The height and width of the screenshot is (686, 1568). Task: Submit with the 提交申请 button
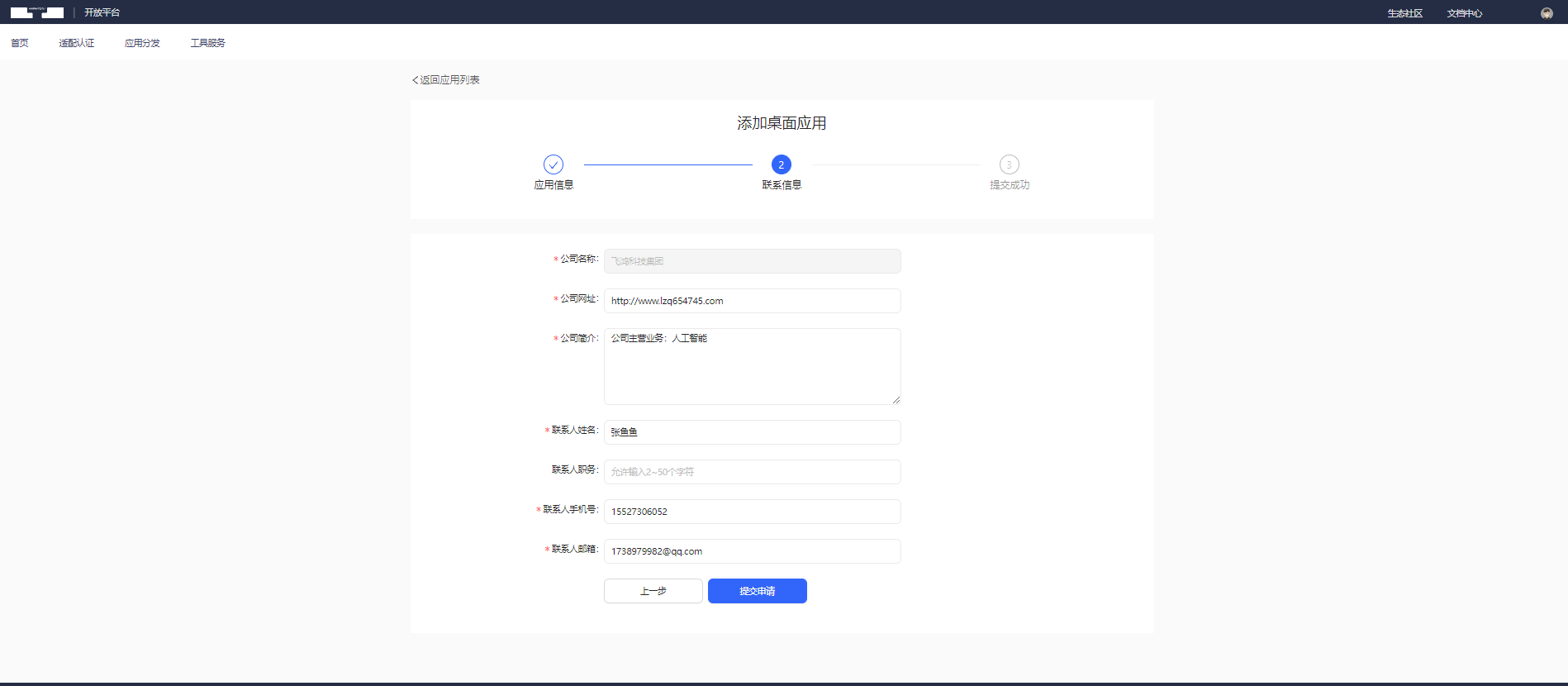pos(757,591)
